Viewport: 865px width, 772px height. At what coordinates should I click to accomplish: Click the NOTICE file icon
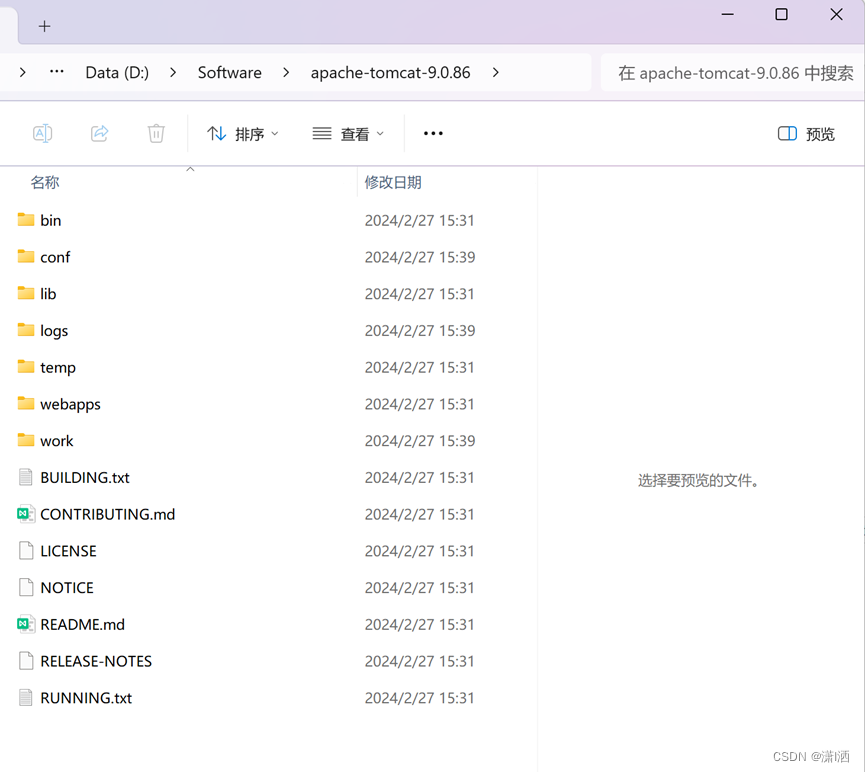coord(25,587)
